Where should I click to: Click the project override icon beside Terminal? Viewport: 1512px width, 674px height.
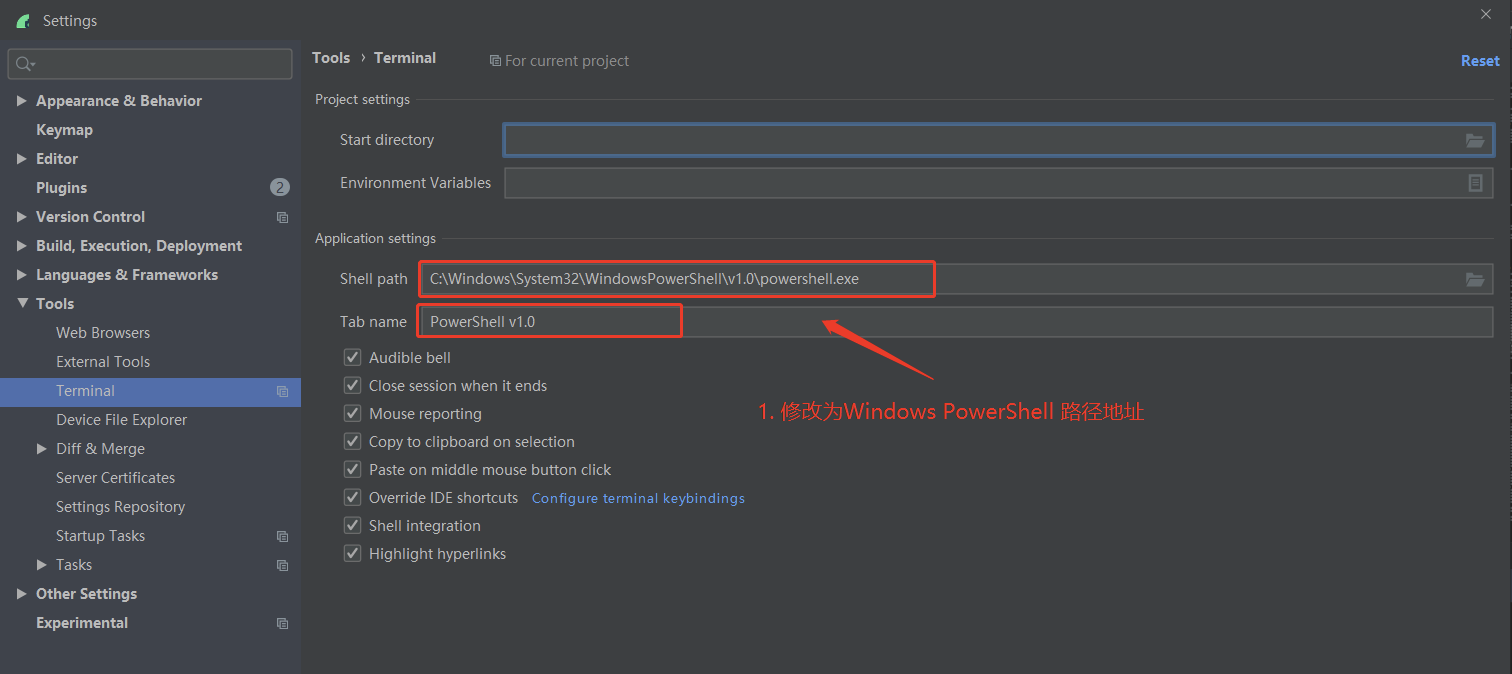(x=282, y=391)
